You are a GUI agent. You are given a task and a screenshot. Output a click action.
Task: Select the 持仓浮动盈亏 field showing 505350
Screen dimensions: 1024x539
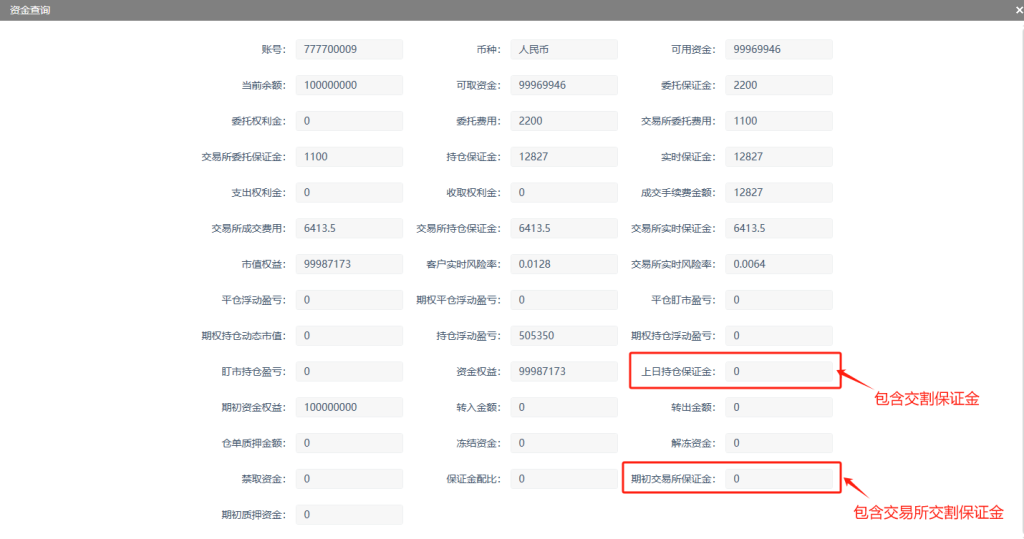pos(564,335)
